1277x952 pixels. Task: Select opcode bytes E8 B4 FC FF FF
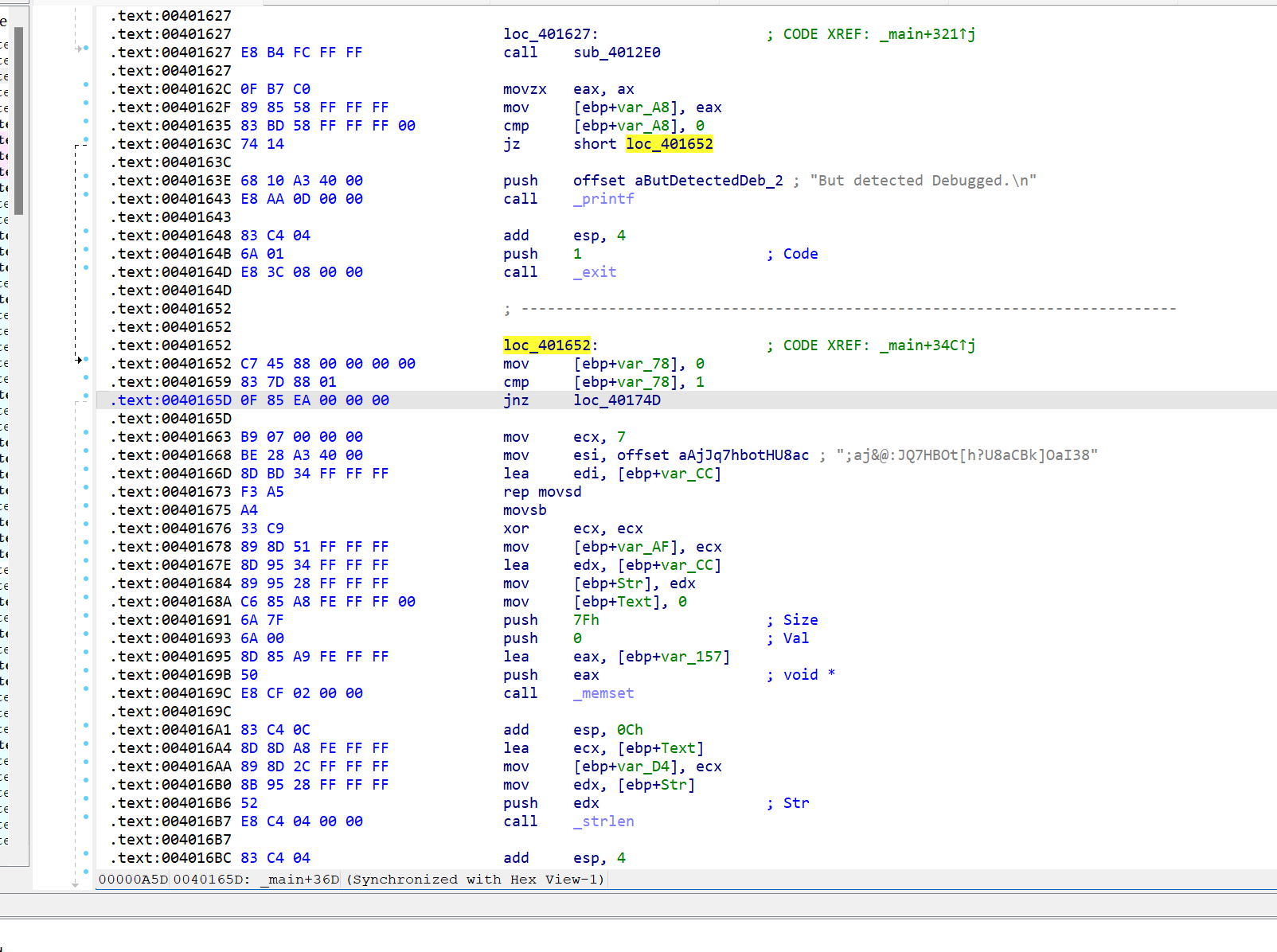tap(302, 53)
